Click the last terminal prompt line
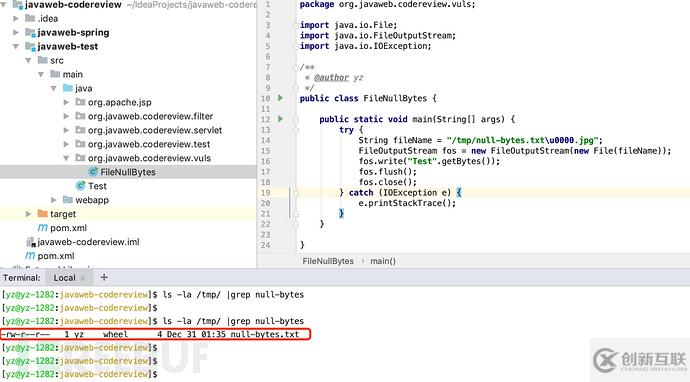 coord(80,374)
